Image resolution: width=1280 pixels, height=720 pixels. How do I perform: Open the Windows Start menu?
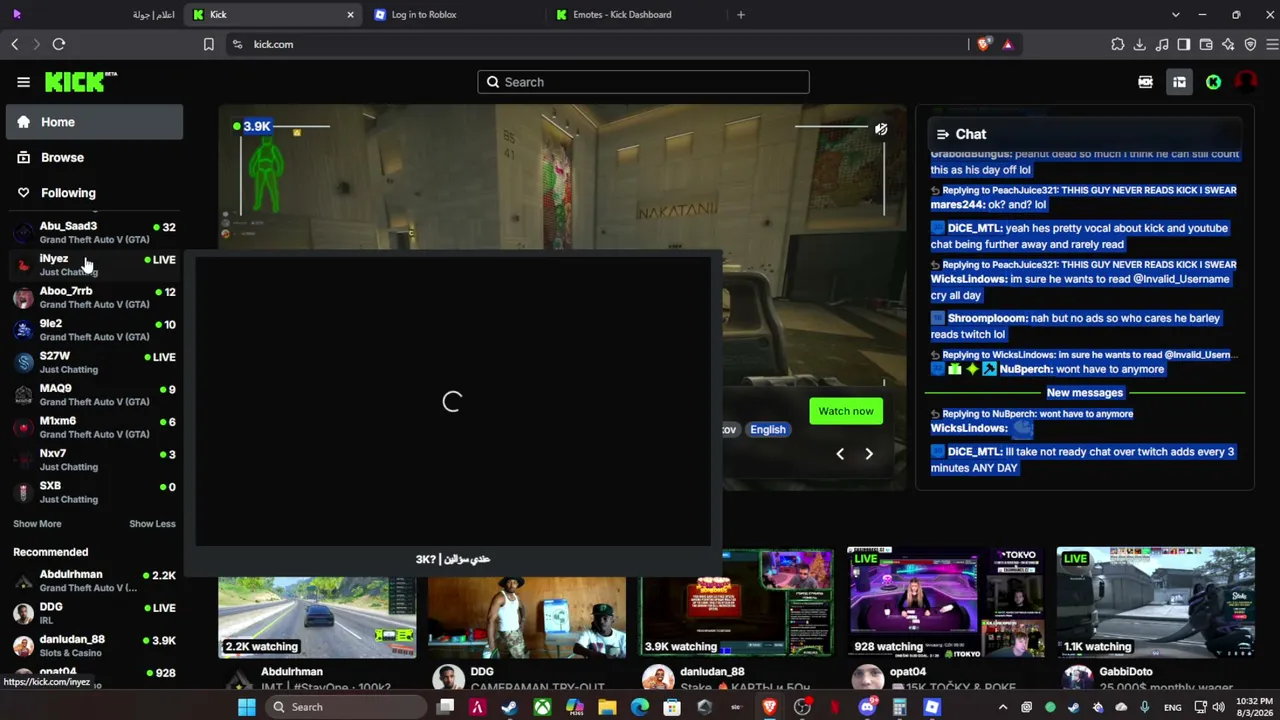click(247, 707)
